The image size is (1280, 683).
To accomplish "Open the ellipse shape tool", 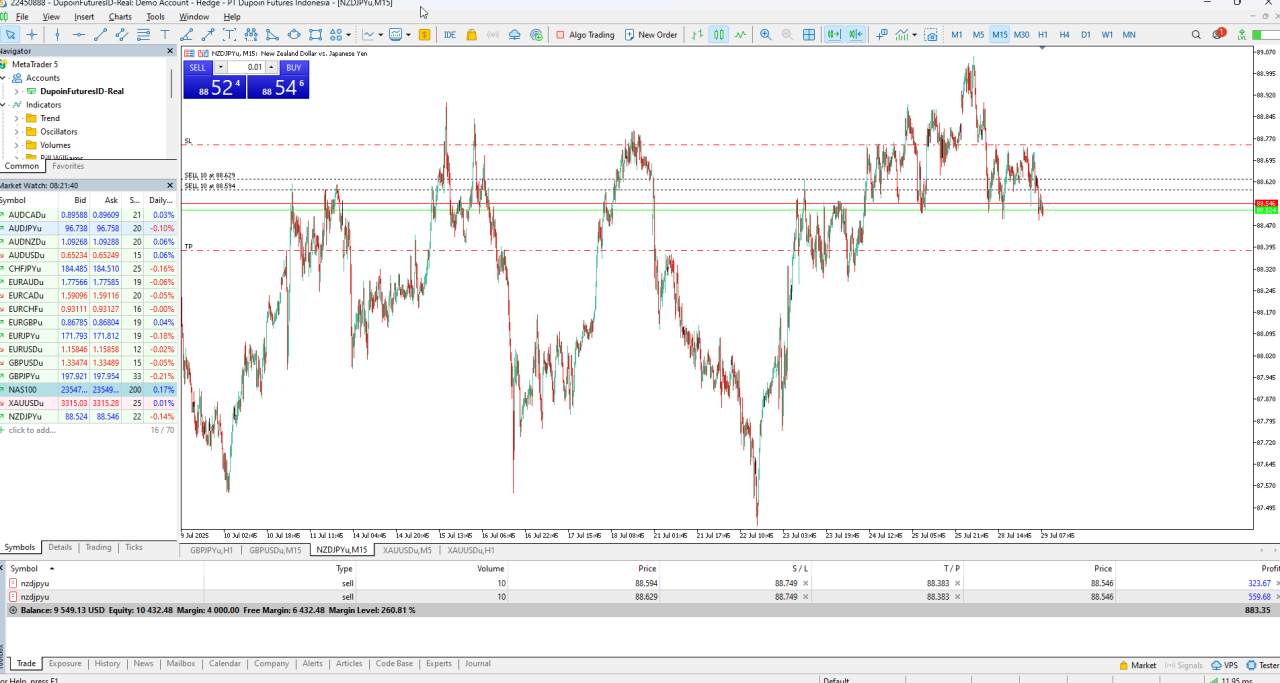I will [x=294, y=34].
